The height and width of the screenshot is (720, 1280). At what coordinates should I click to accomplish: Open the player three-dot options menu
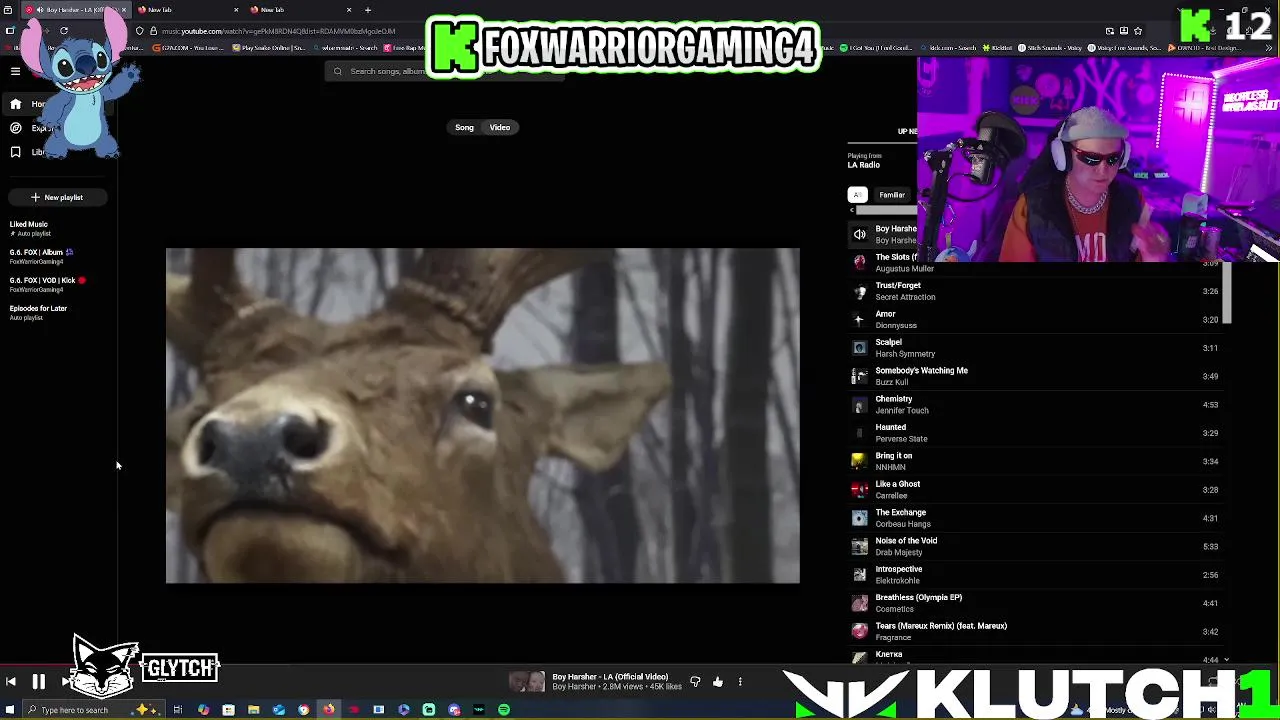tap(740, 682)
